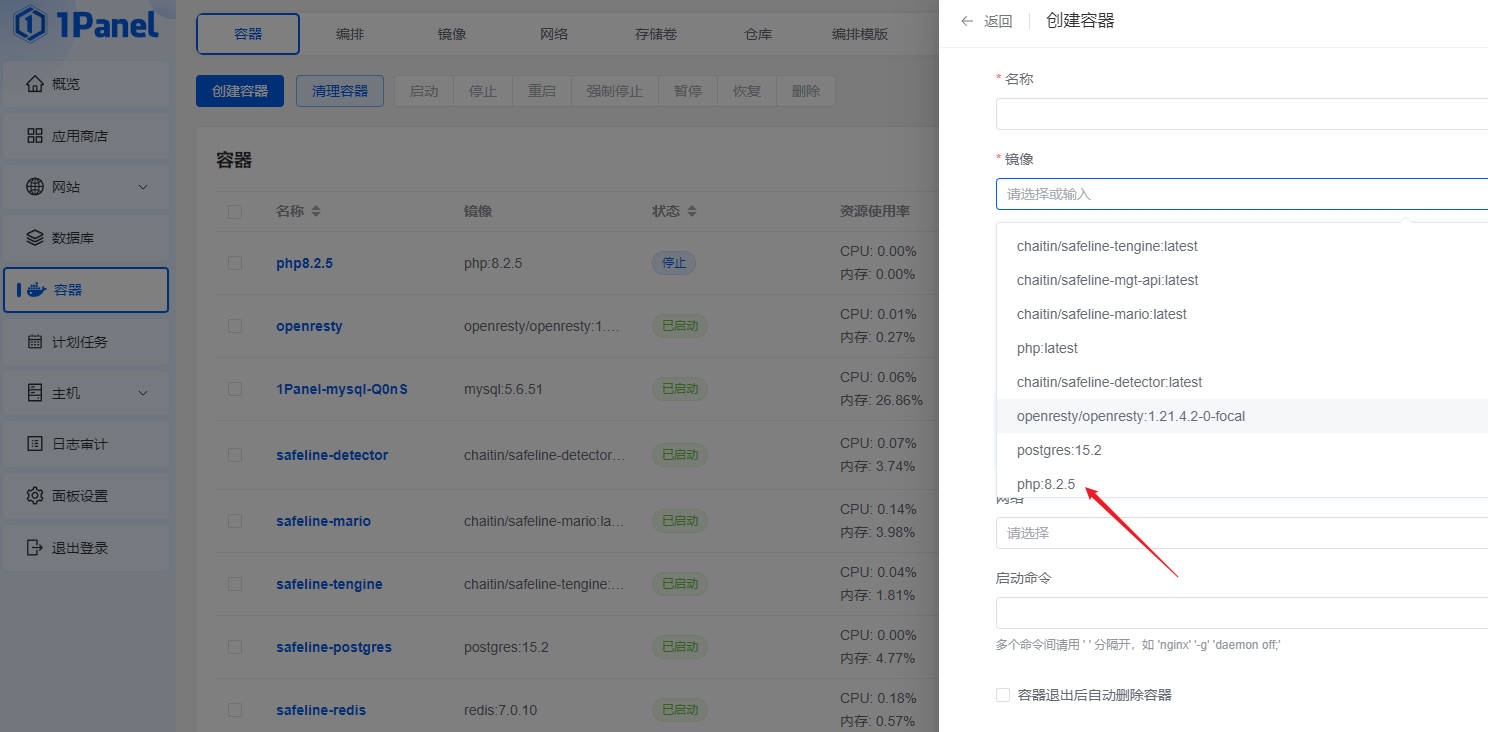Click the 1Panel logo

pos(87,24)
